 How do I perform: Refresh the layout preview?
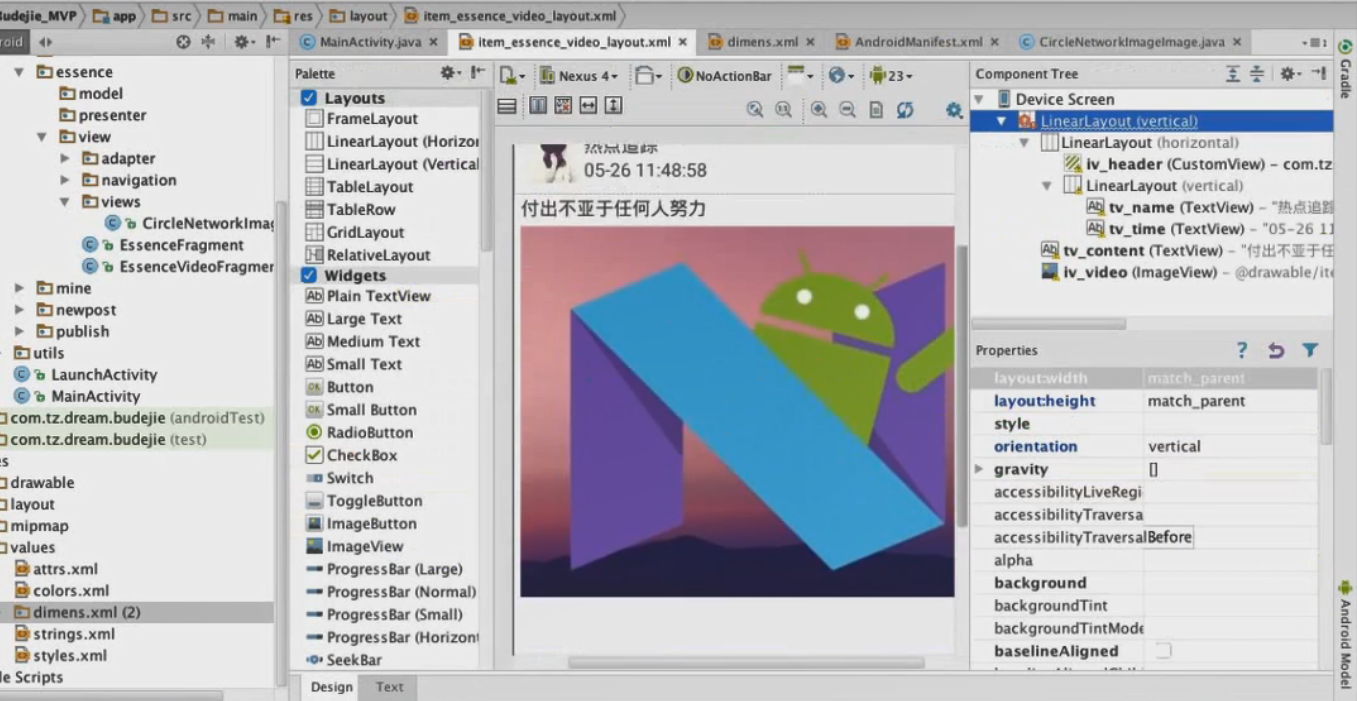[905, 110]
